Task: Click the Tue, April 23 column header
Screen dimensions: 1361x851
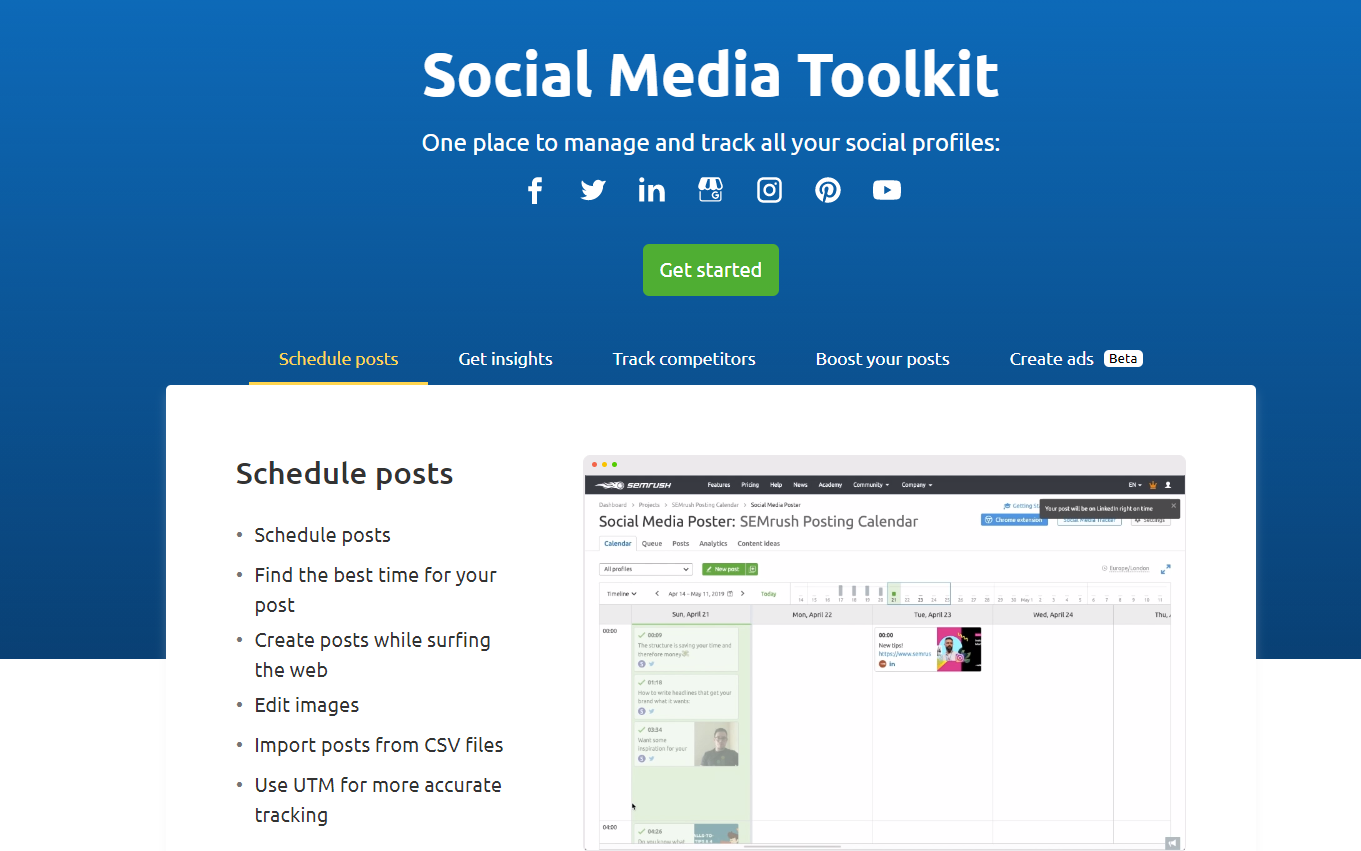Action: pyautogui.click(x=932, y=615)
